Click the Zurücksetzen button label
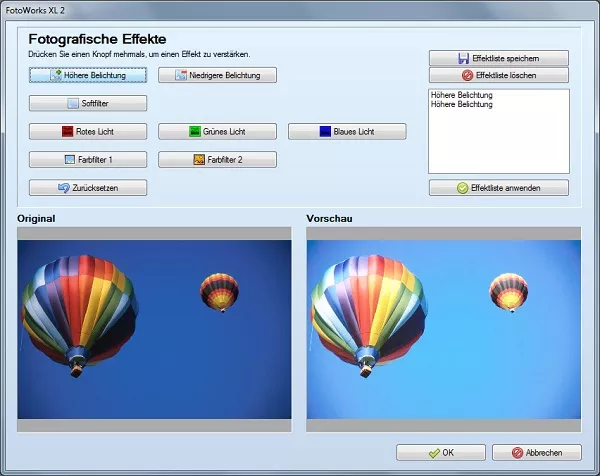The height and width of the screenshot is (476, 600). tap(95, 188)
